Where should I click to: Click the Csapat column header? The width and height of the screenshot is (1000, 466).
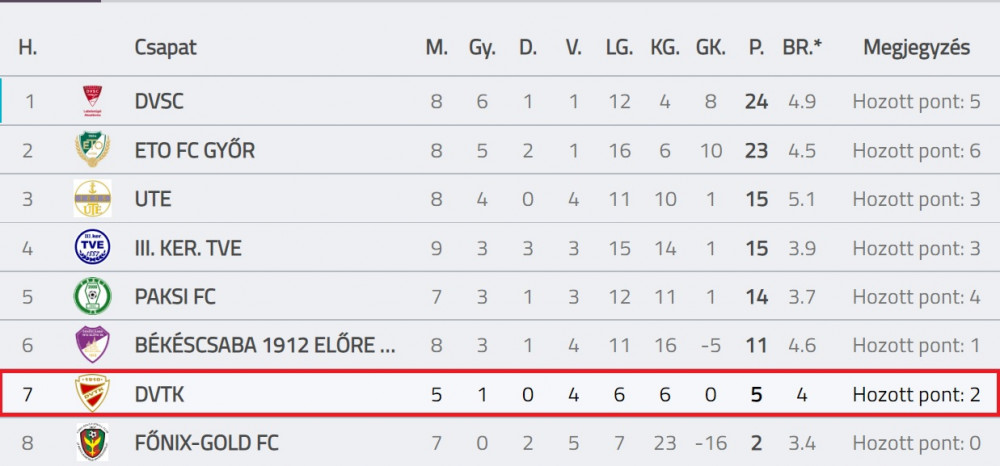click(x=166, y=48)
